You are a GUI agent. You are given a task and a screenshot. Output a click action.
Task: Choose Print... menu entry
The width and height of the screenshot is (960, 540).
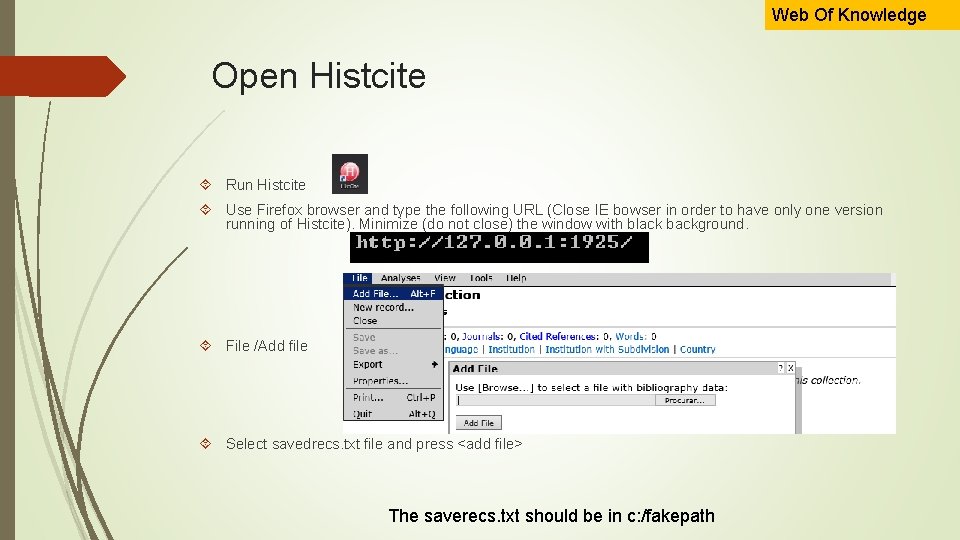click(394, 397)
